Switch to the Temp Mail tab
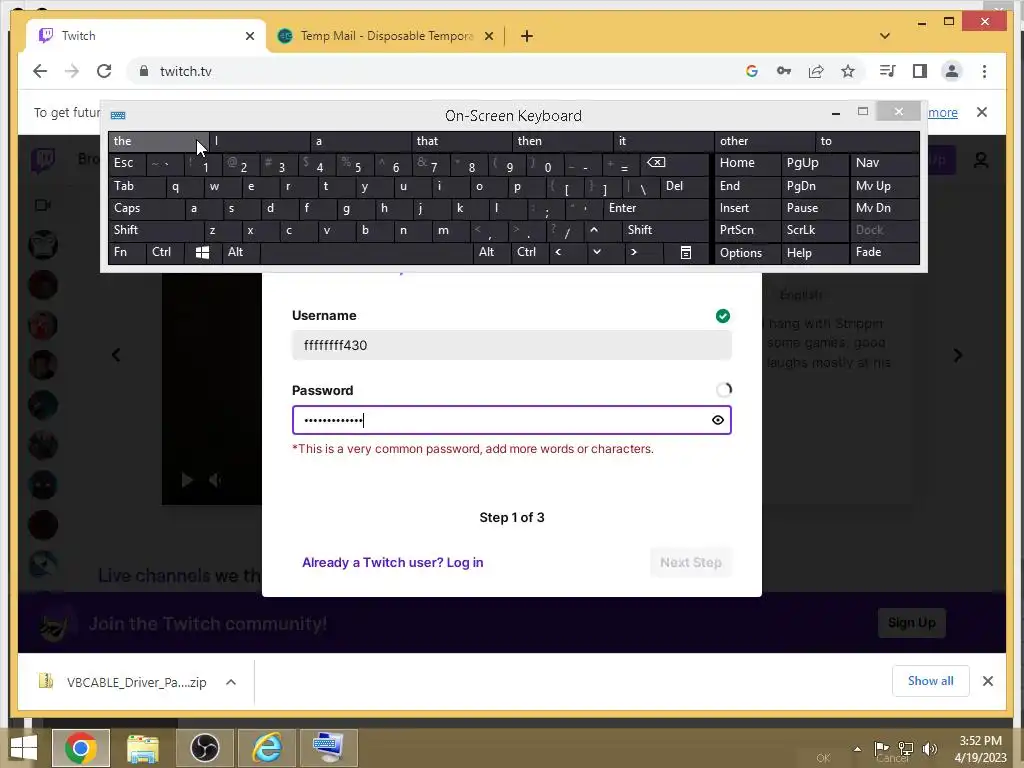This screenshot has width=1024, height=768. pyautogui.click(x=385, y=36)
